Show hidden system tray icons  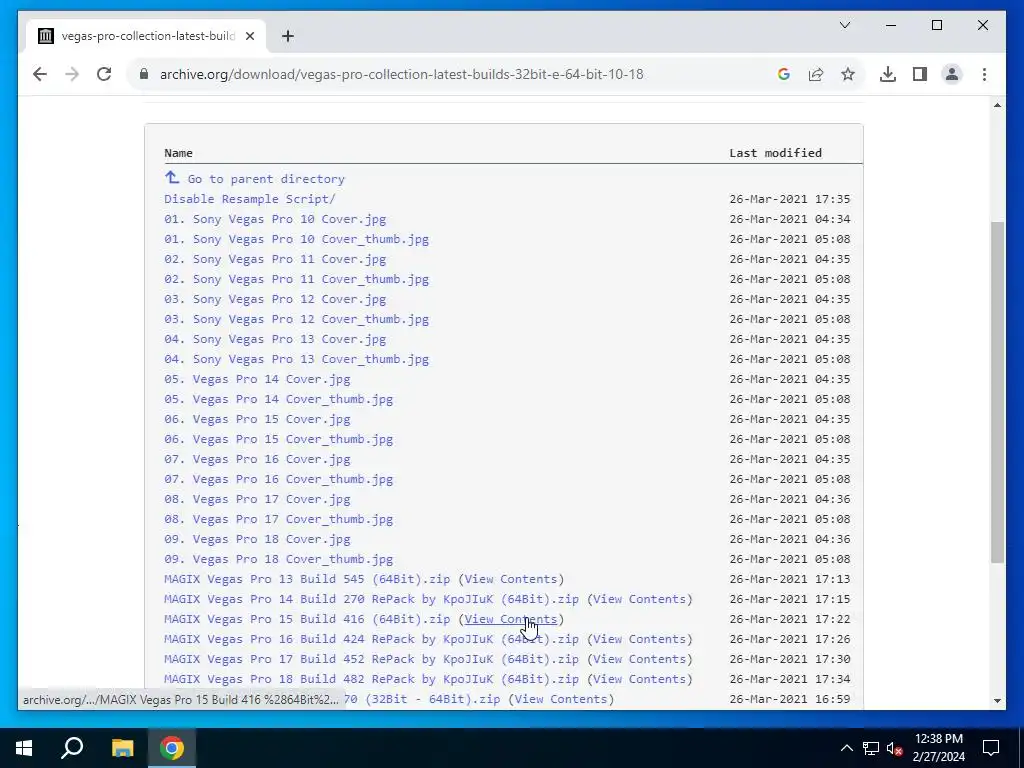pos(846,748)
